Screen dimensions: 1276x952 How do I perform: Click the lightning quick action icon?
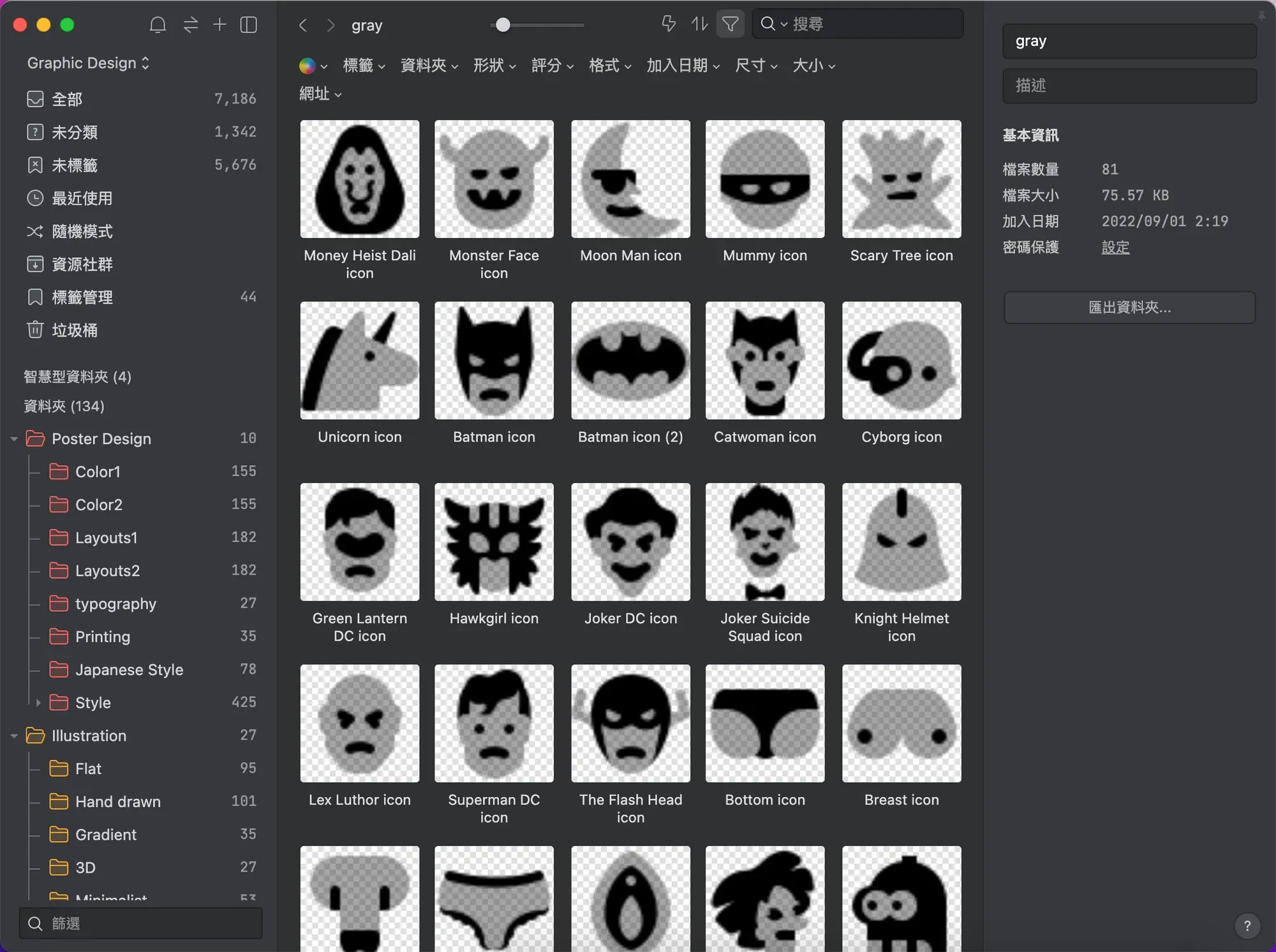coord(668,24)
